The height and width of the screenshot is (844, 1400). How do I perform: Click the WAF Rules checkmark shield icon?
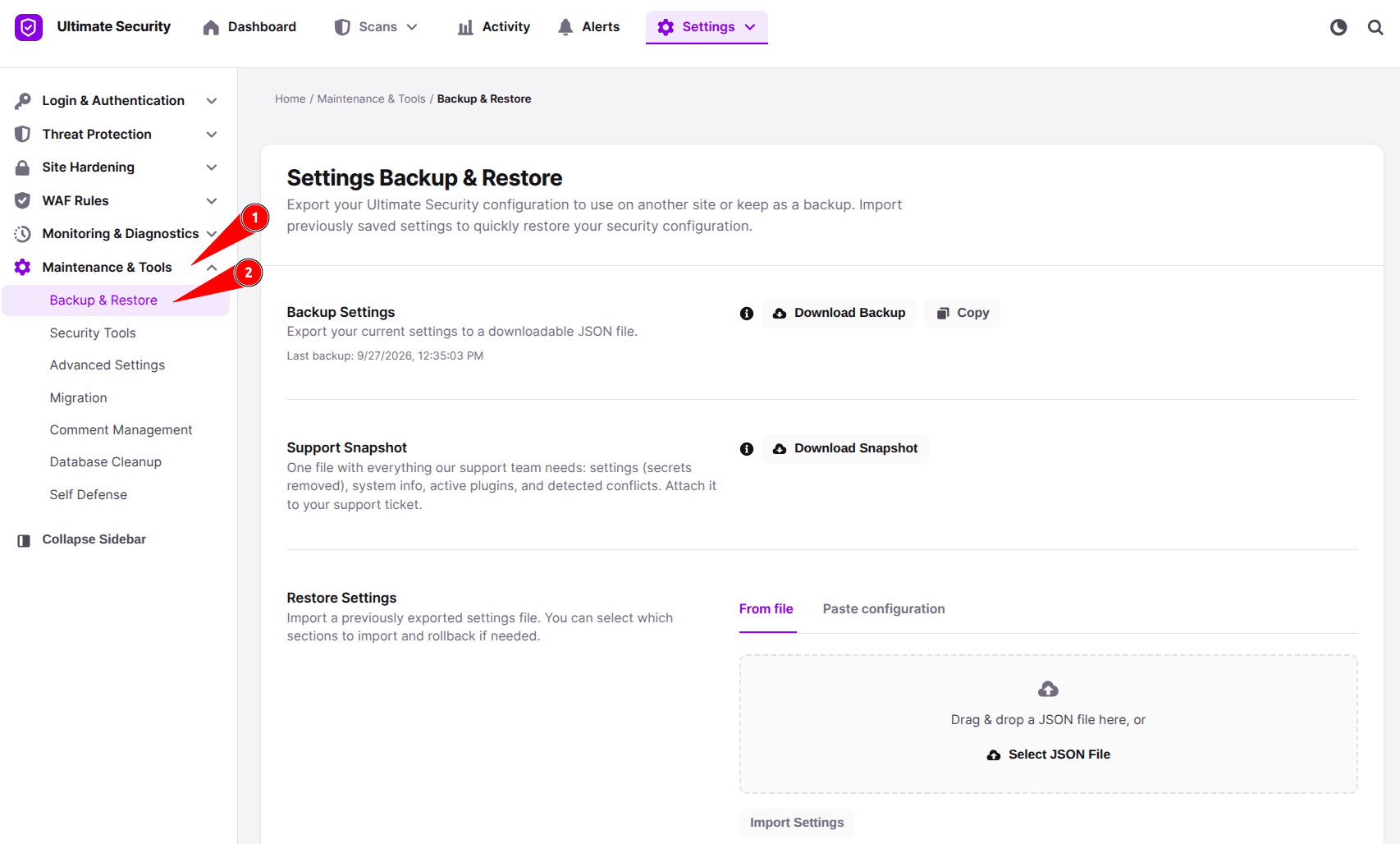[23, 200]
